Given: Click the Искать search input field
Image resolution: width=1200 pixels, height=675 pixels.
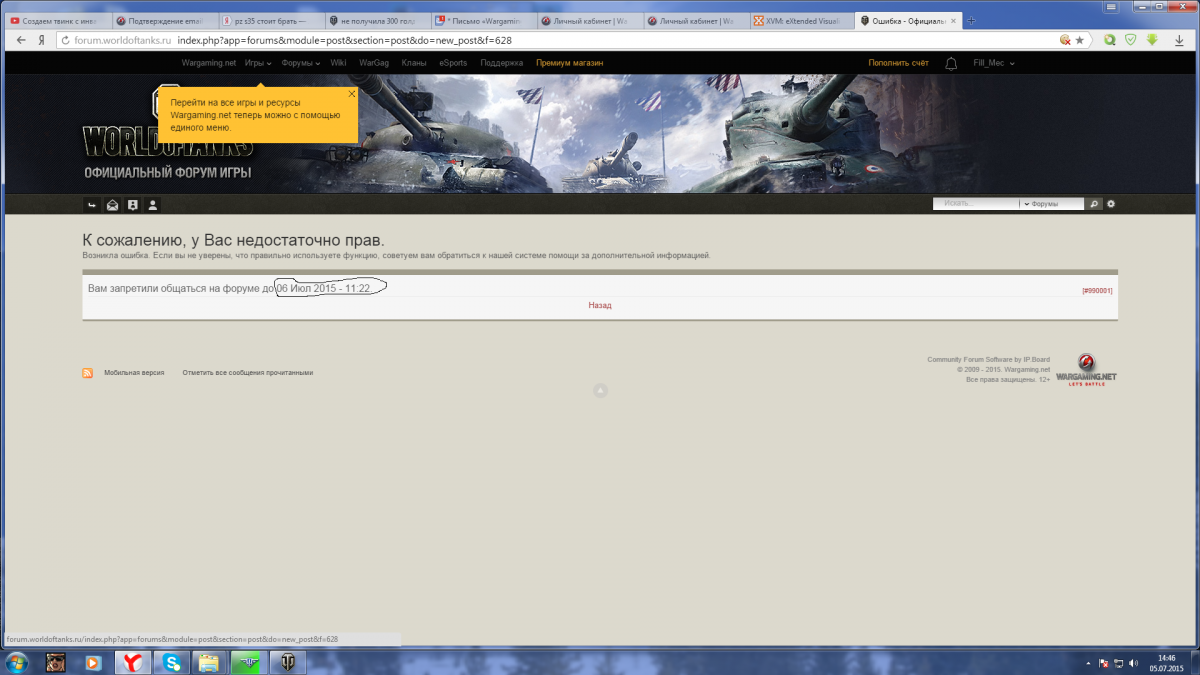Looking at the screenshot, I should tap(975, 204).
